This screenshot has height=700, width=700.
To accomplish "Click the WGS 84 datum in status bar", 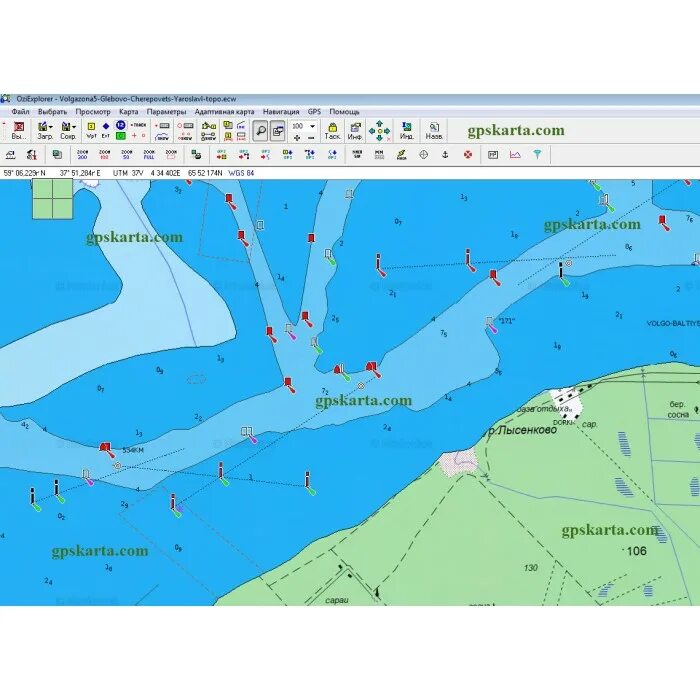I will [x=241, y=173].
